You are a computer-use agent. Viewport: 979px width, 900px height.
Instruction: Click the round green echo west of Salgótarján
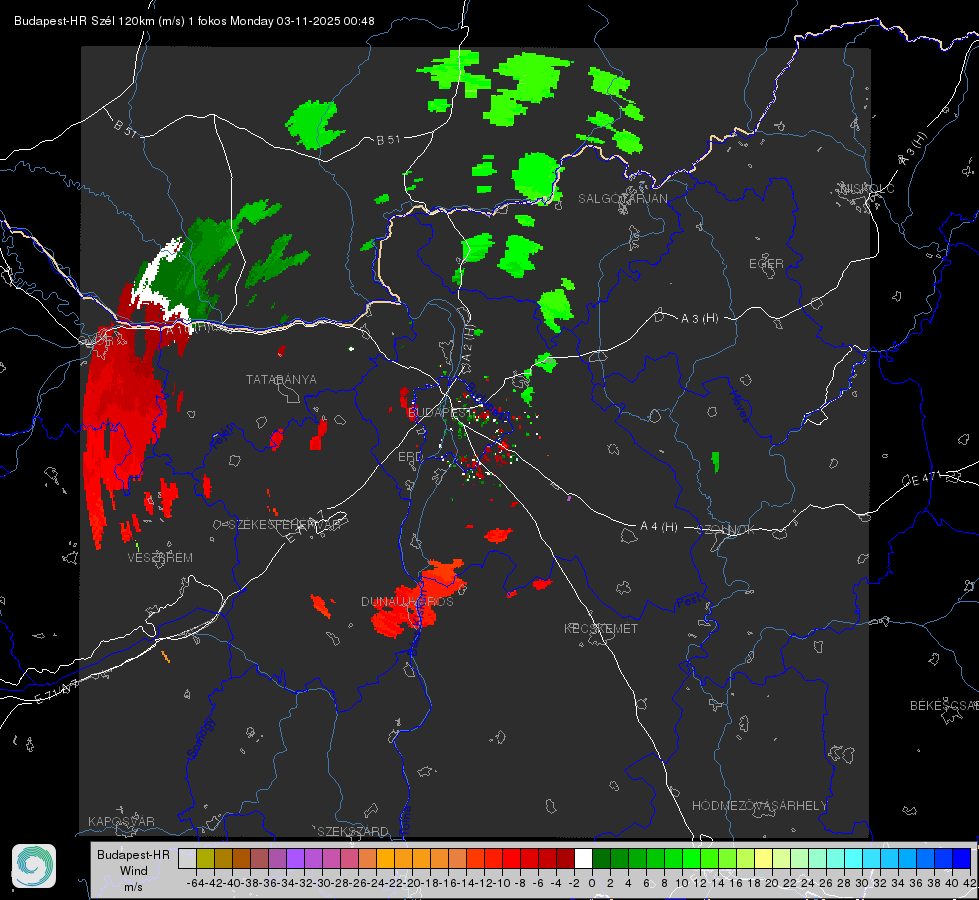coord(536,177)
